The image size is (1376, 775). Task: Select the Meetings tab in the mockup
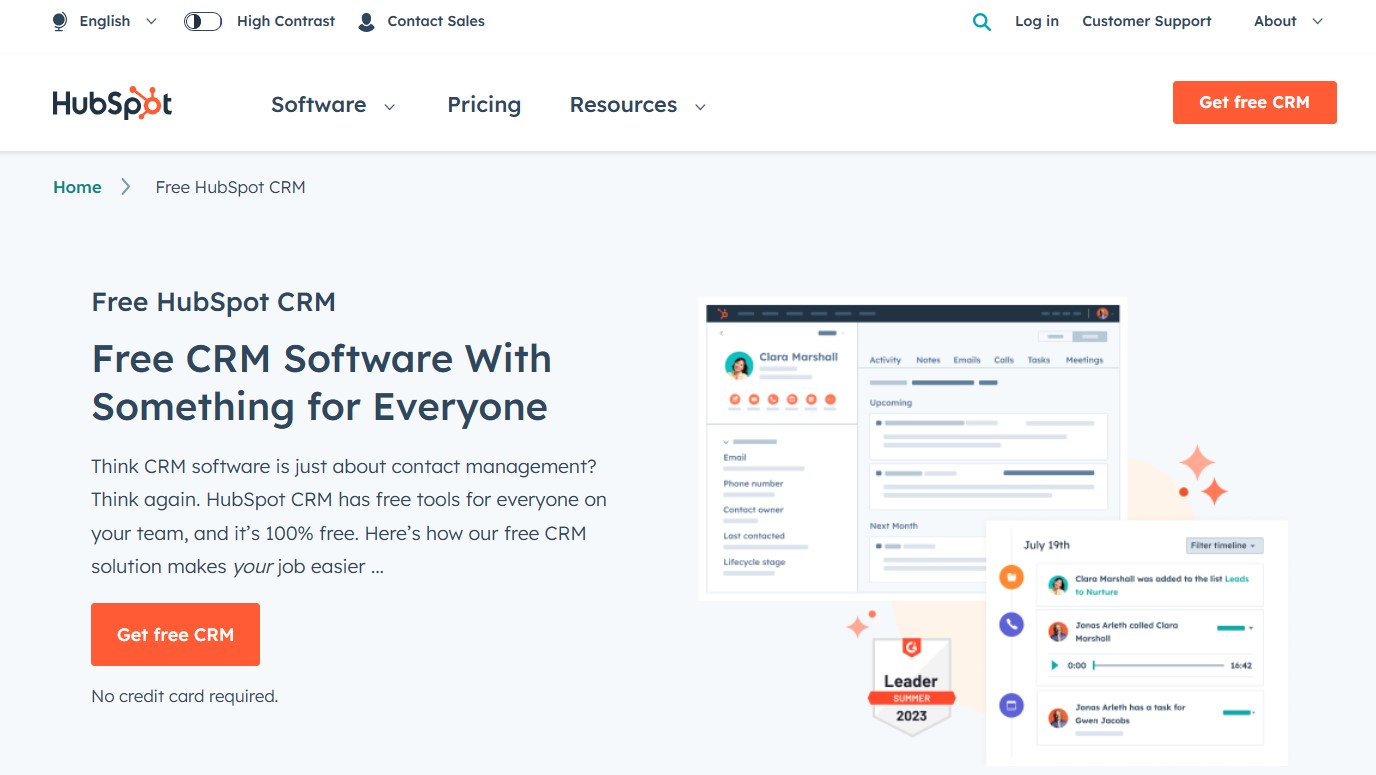(x=1084, y=360)
